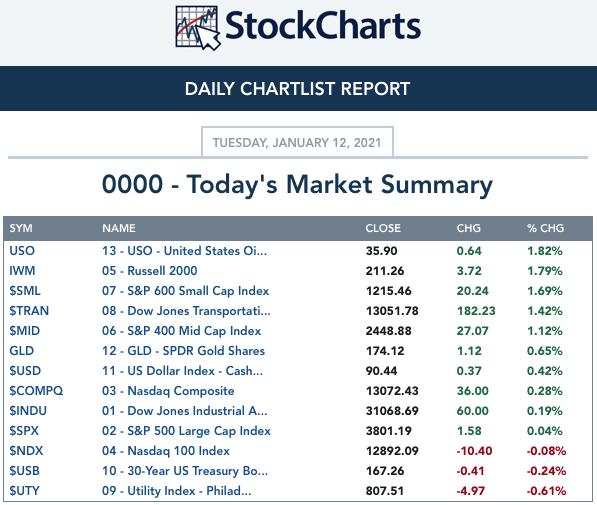Click the Tuesday, January 12, 2021 date box
Image resolution: width=597 pixels, height=505 pixels.
(297, 142)
